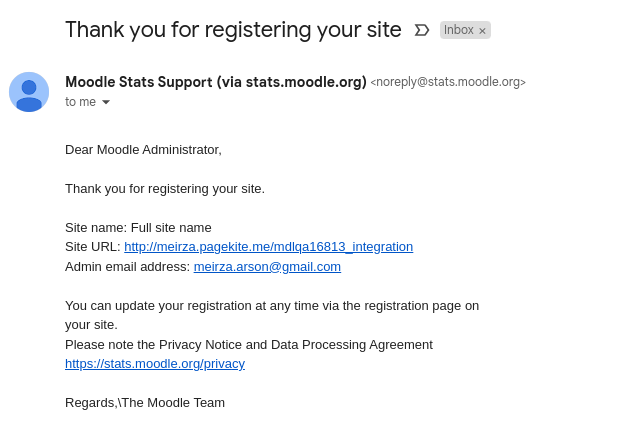Click the noreply@stats.moodle.org sender address
Viewport: 623px width, 438px height.
tap(448, 82)
